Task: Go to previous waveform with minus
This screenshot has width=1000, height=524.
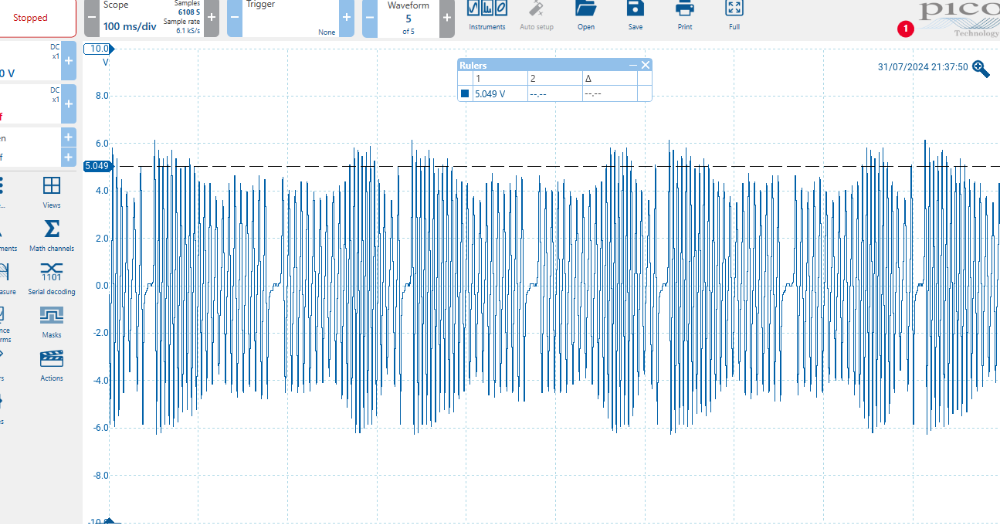Action: coord(369,18)
